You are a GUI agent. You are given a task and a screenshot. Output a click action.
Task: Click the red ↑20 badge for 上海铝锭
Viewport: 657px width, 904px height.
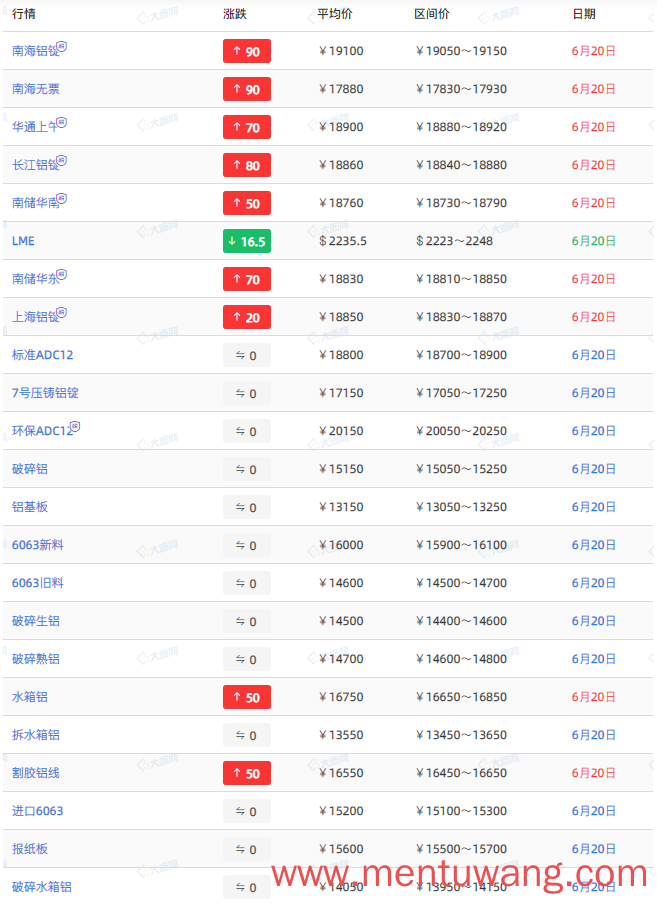[x=247, y=318]
